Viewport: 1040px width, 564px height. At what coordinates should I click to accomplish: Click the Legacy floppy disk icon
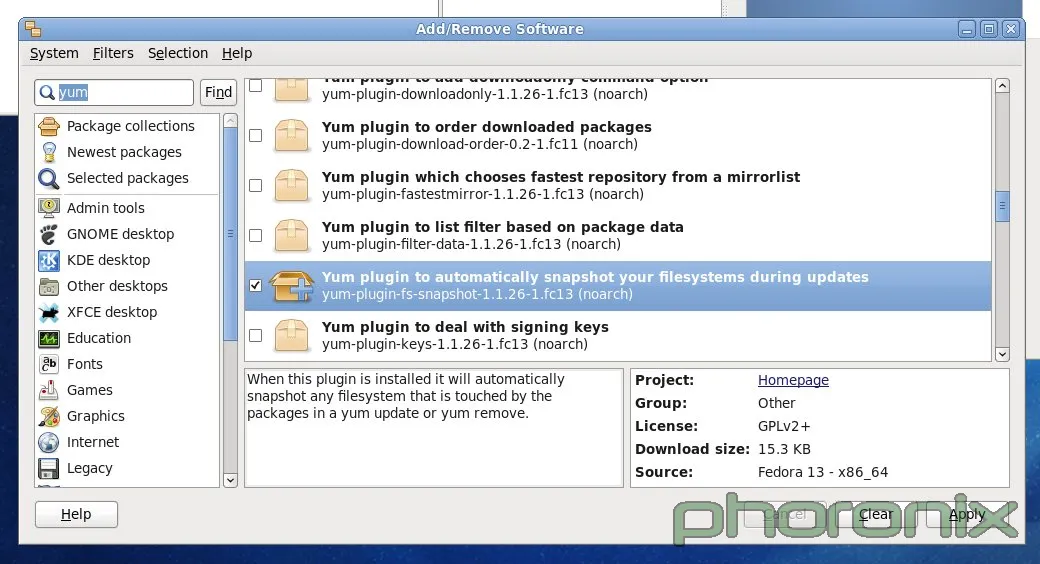point(49,468)
